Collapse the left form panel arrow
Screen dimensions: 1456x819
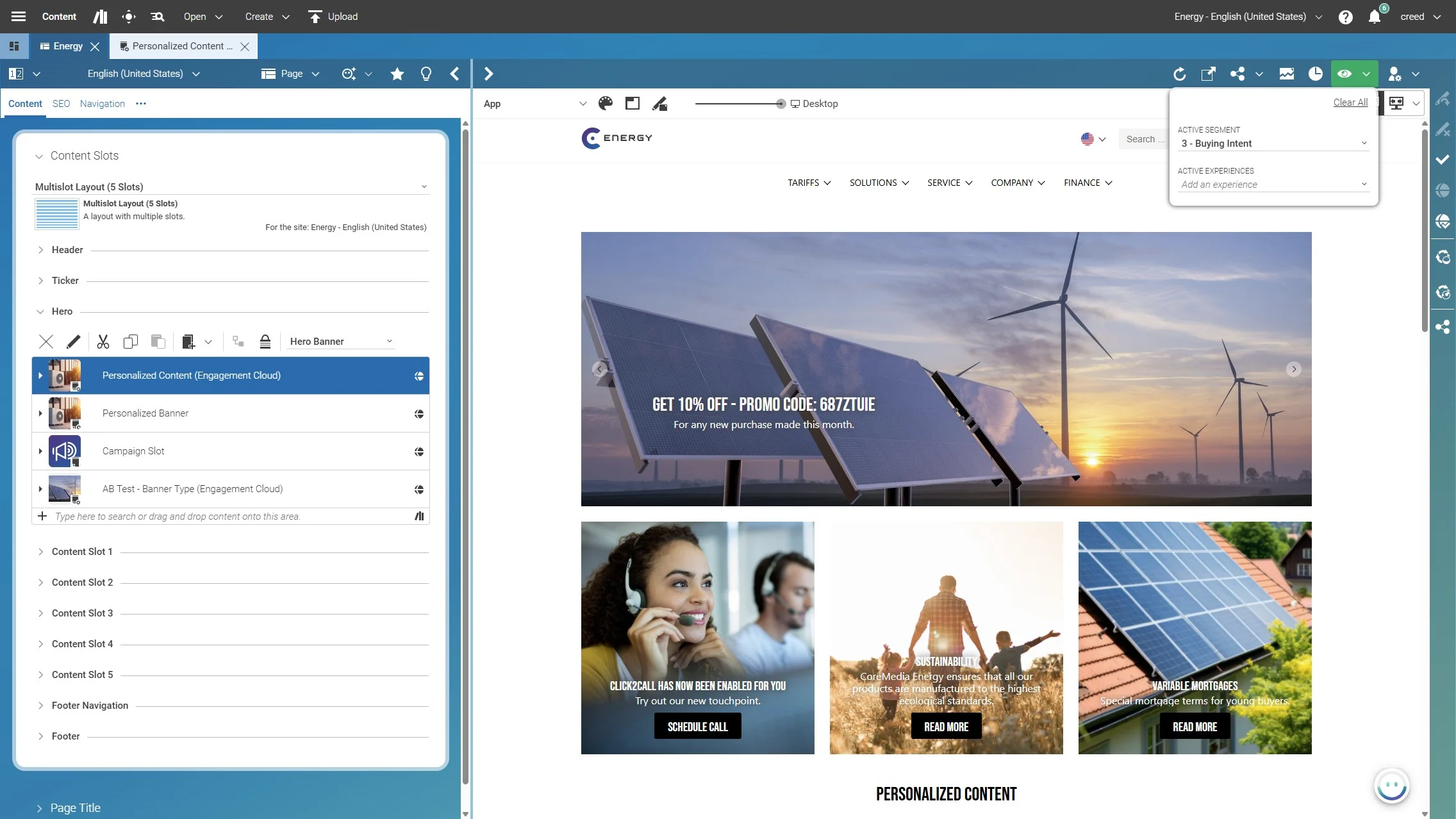point(454,74)
